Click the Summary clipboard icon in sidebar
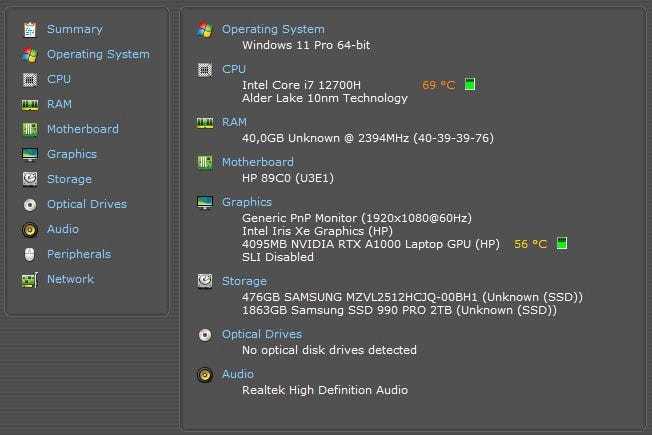Image resolution: width=652 pixels, height=435 pixels. [x=30, y=30]
